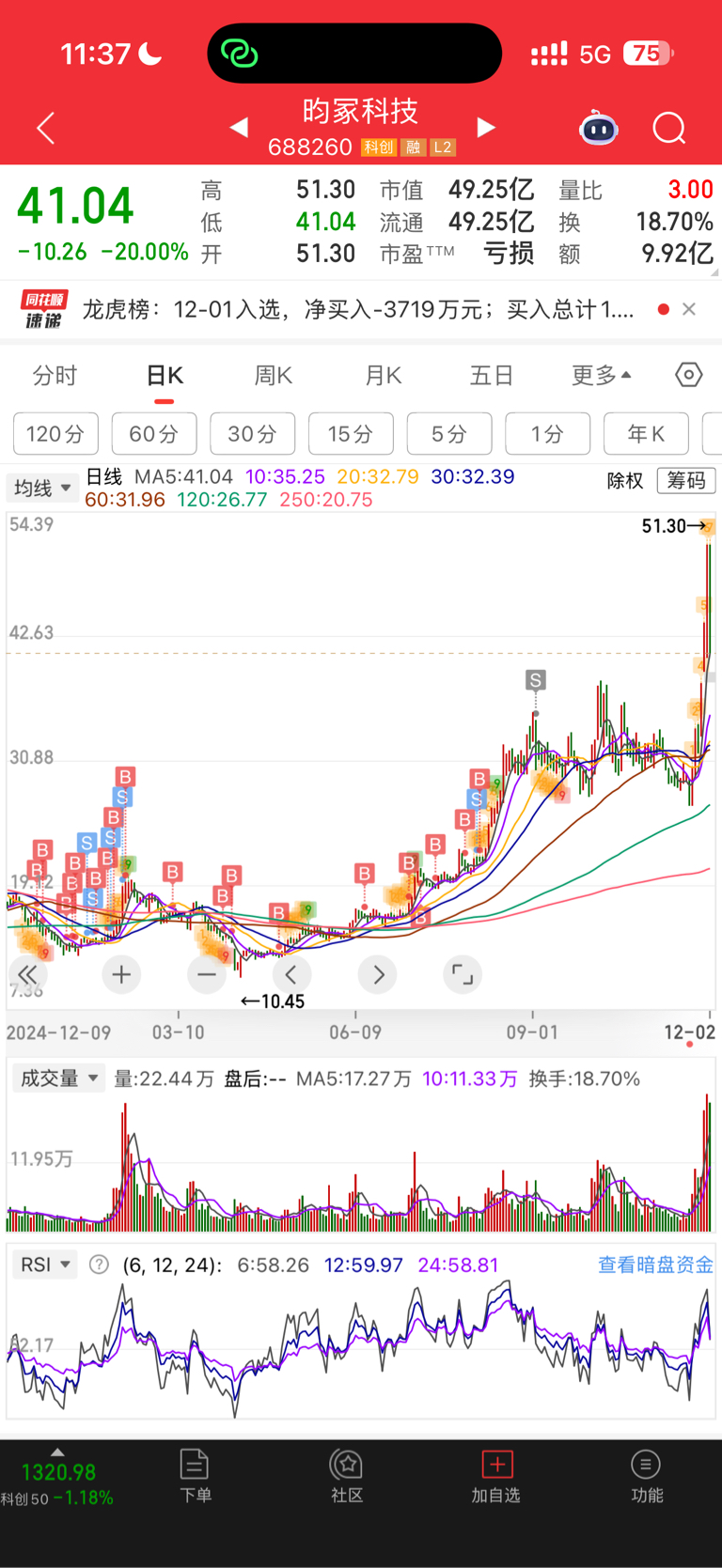Viewport: 722px width, 1568px height.
Task: Jump to earliest data with double-left arrows
Action: coord(28,974)
